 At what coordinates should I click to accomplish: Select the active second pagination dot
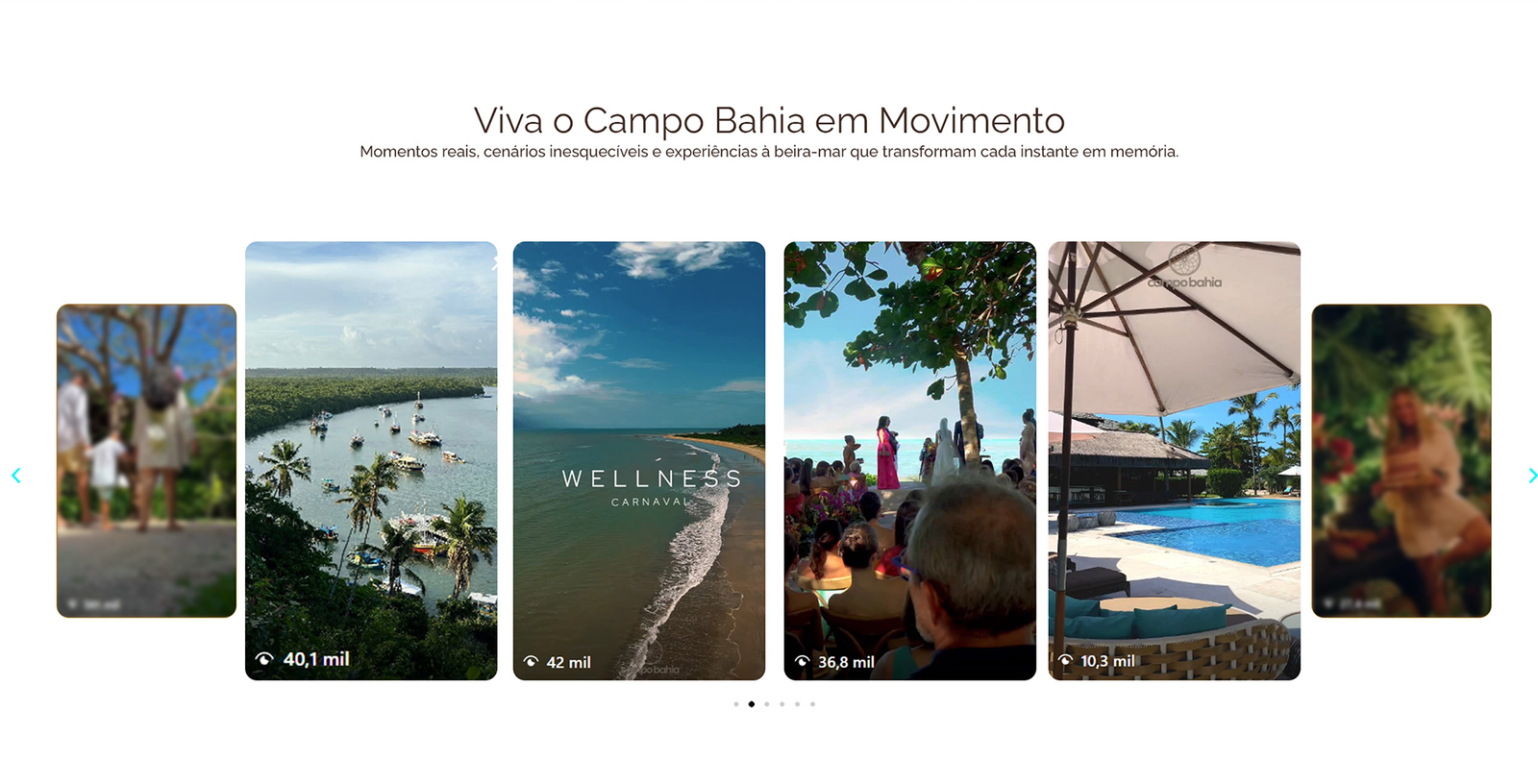[752, 704]
